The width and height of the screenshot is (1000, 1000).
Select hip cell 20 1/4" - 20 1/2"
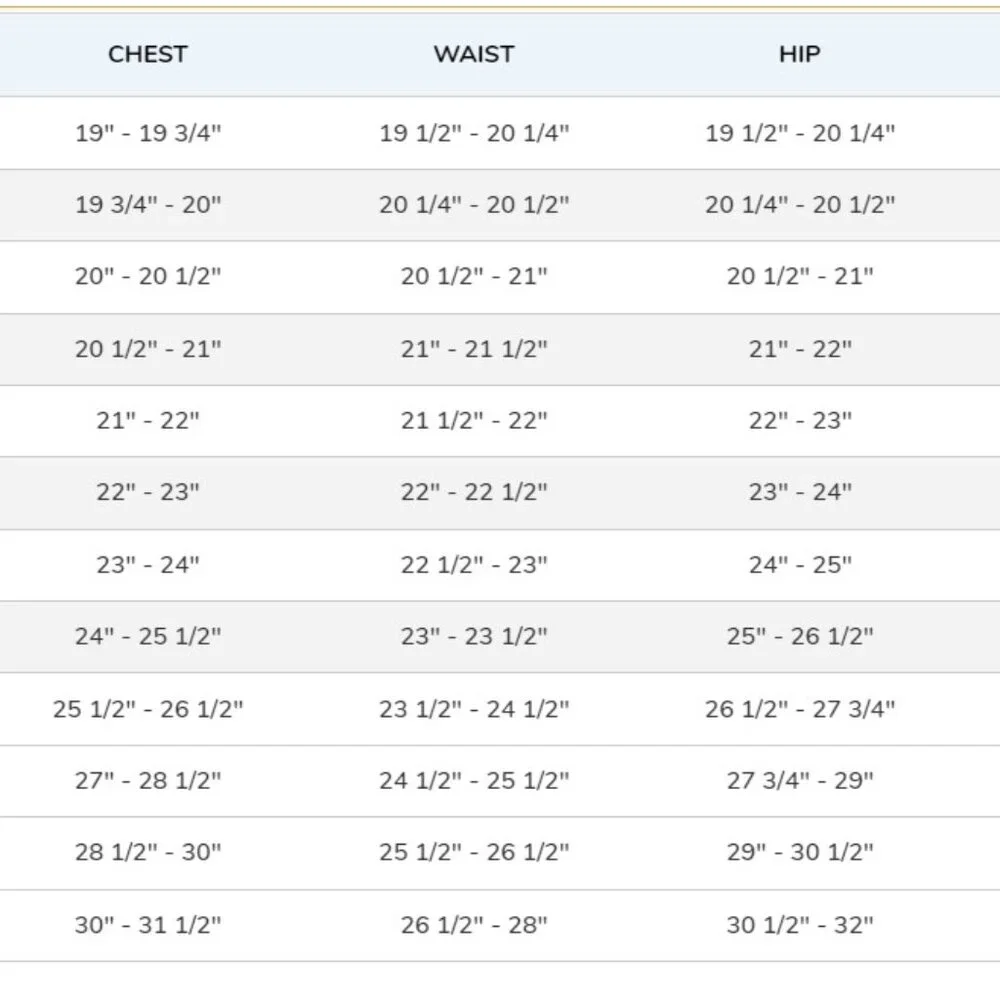[x=800, y=205]
